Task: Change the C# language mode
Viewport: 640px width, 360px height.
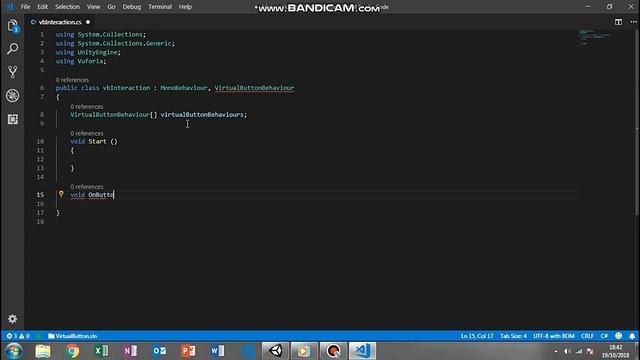Action: pyautogui.click(x=604, y=336)
